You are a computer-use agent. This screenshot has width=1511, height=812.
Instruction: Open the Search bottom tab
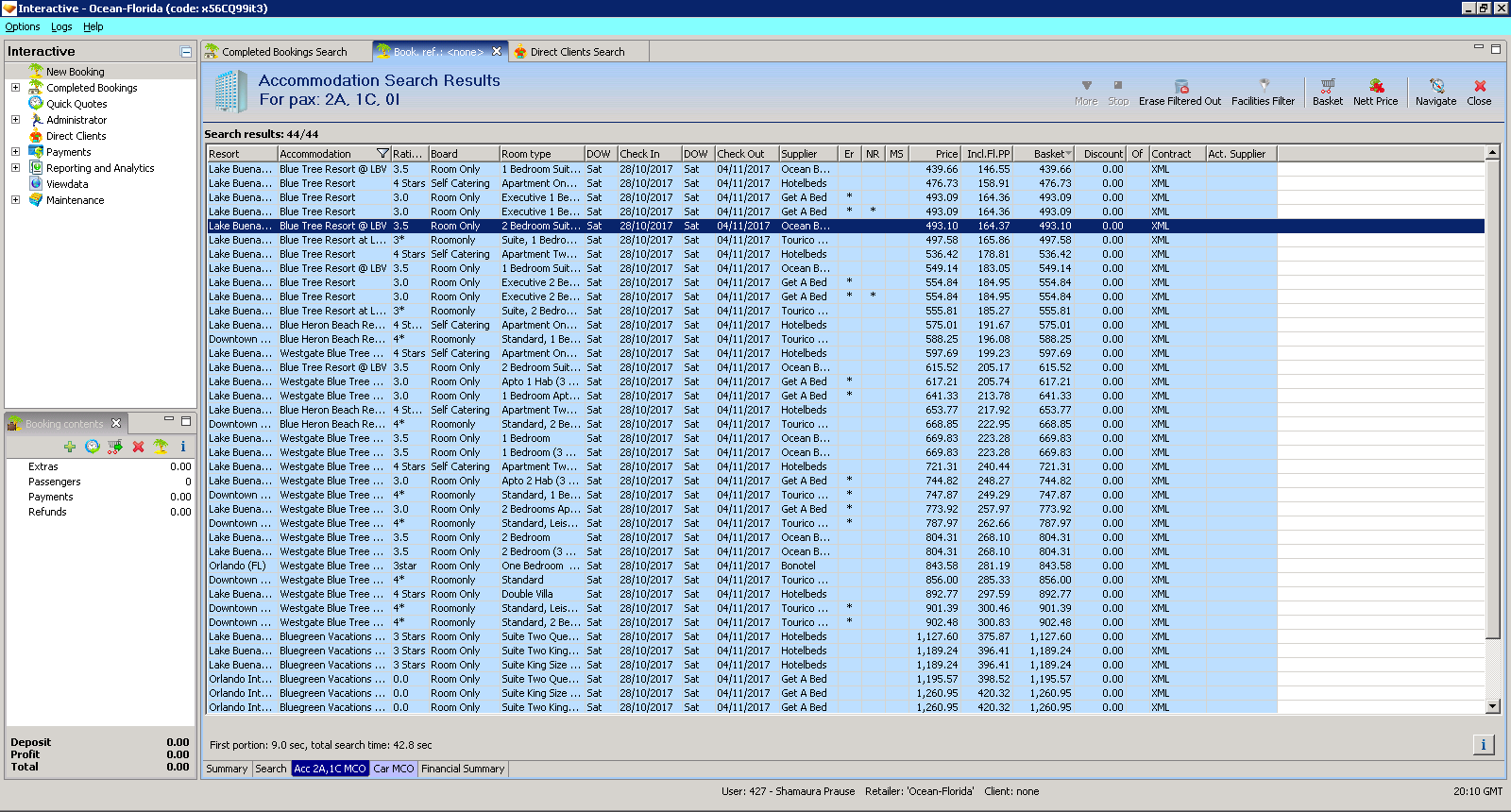[x=271, y=769]
